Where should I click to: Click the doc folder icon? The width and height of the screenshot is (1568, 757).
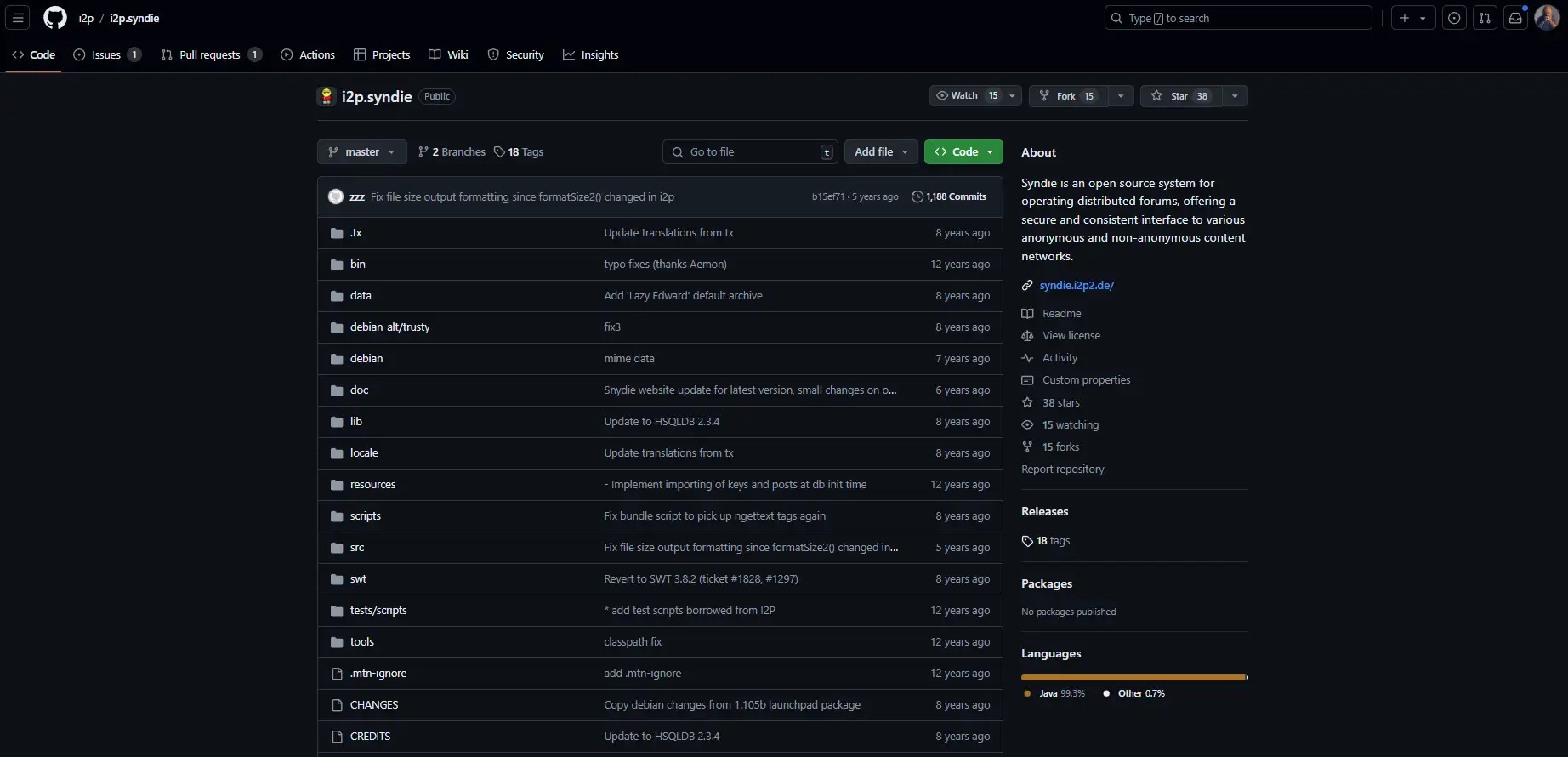point(337,390)
